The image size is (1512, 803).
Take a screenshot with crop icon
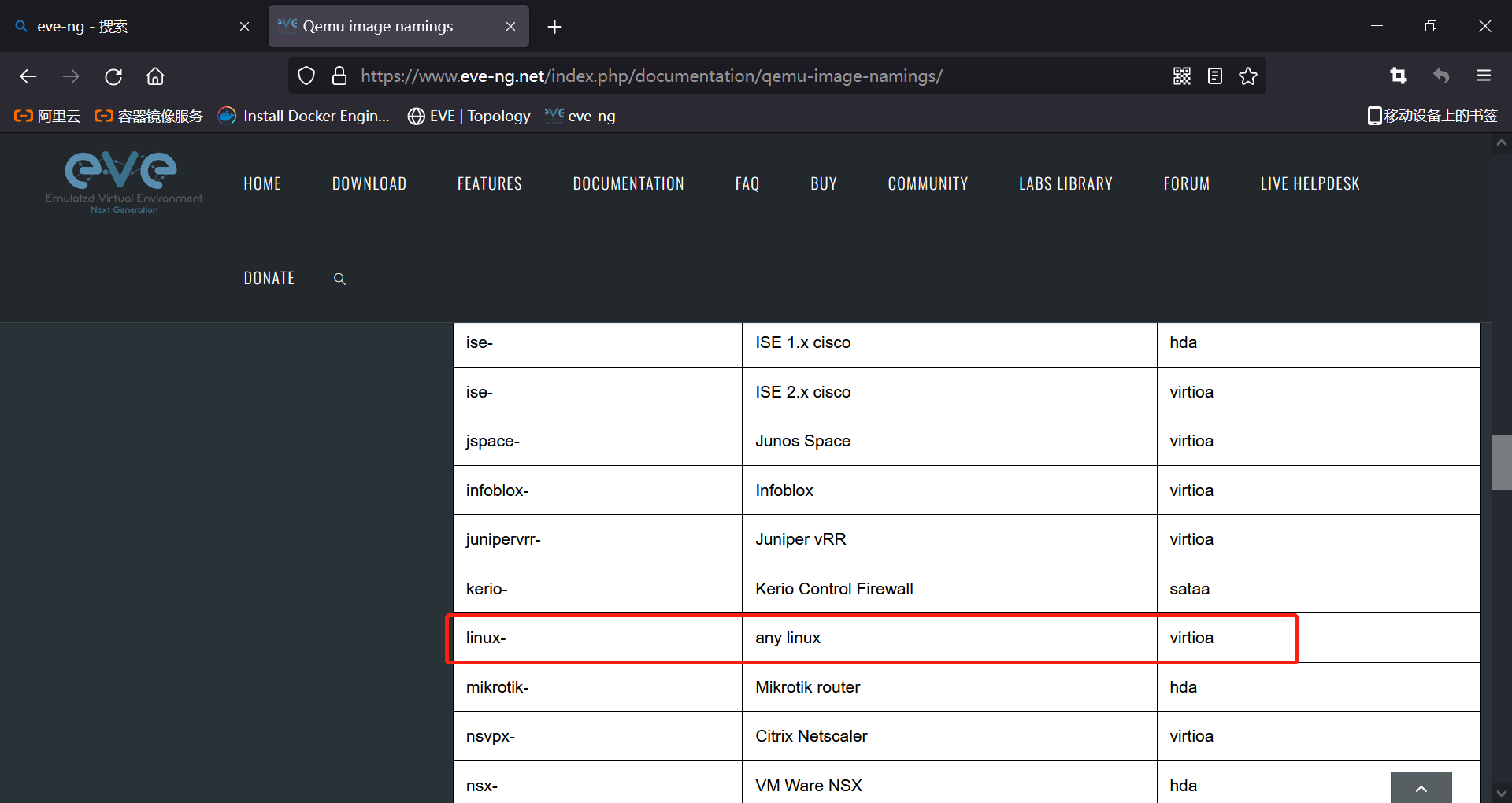(1399, 76)
